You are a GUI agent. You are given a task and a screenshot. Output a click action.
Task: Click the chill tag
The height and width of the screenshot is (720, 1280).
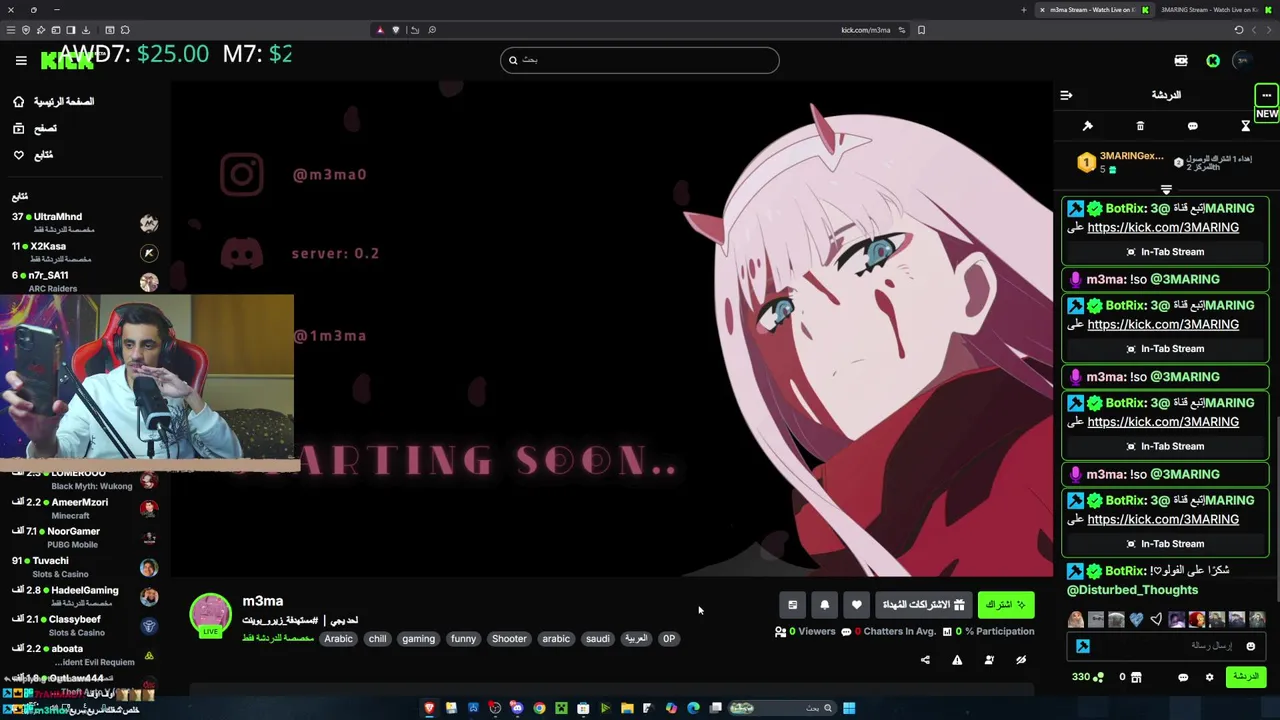(x=377, y=639)
